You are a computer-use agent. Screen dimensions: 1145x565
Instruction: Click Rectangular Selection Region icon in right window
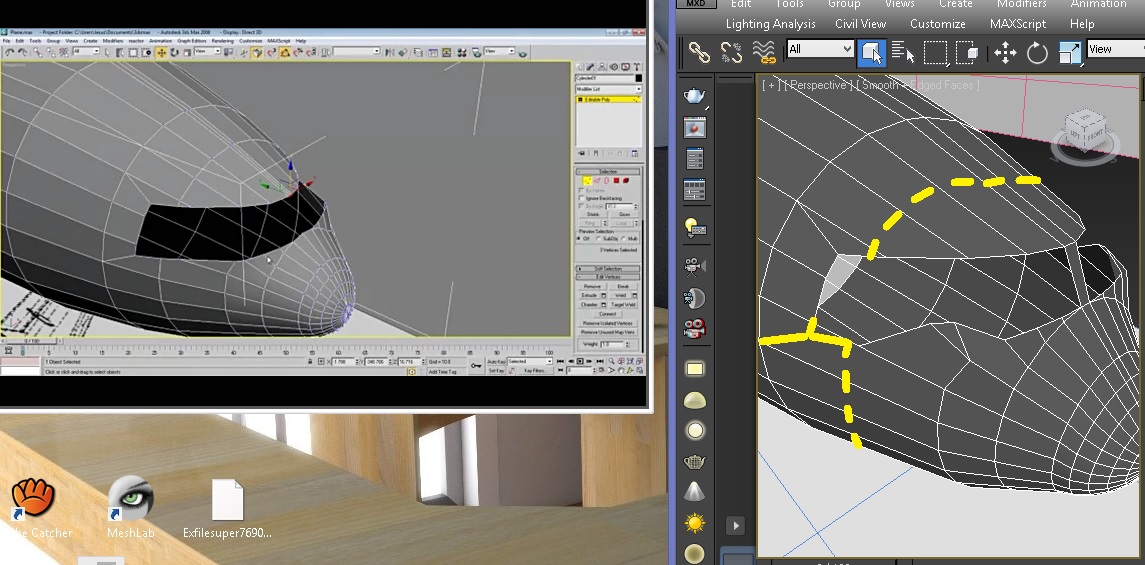coord(935,53)
